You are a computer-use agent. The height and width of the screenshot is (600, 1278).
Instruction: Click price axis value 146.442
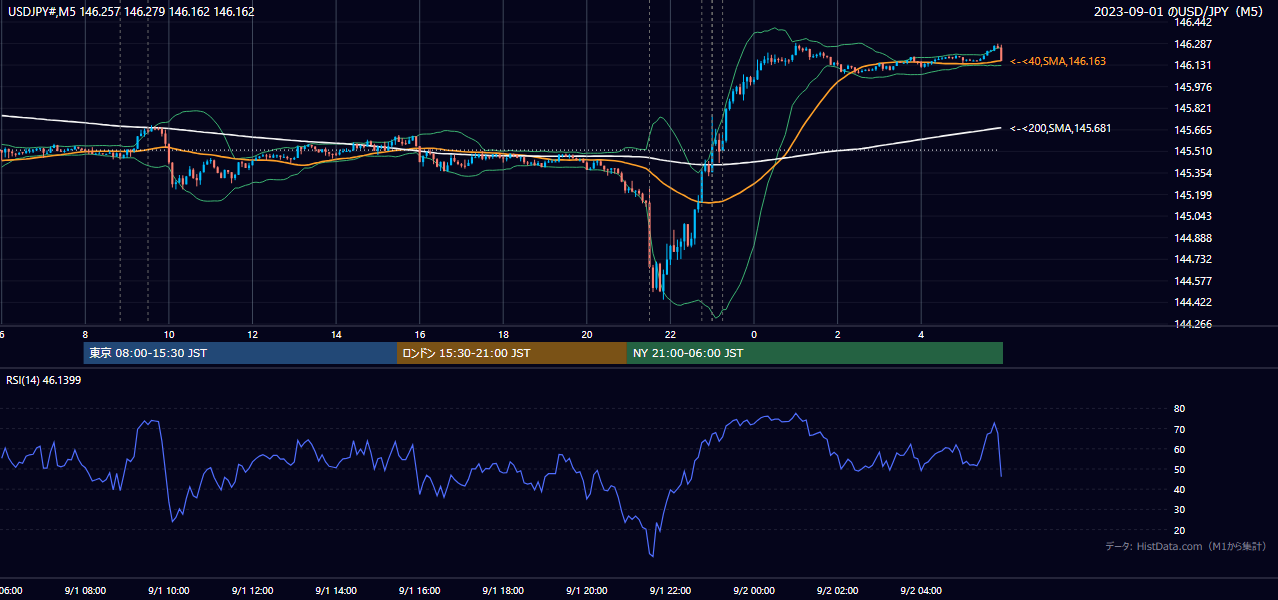coord(1195,23)
